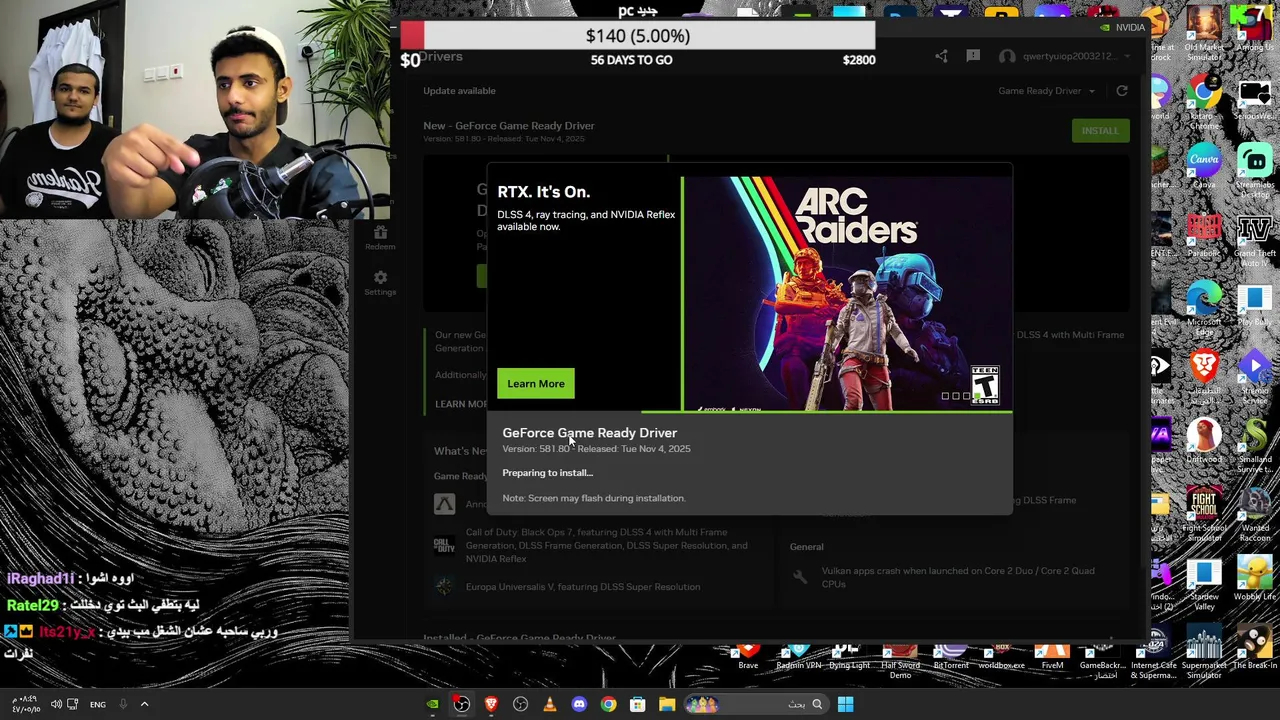Viewport: 1280px width, 720px height.
Task: Click the Wobbly Life desktop shortcut
Action: pyautogui.click(x=1254, y=578)
